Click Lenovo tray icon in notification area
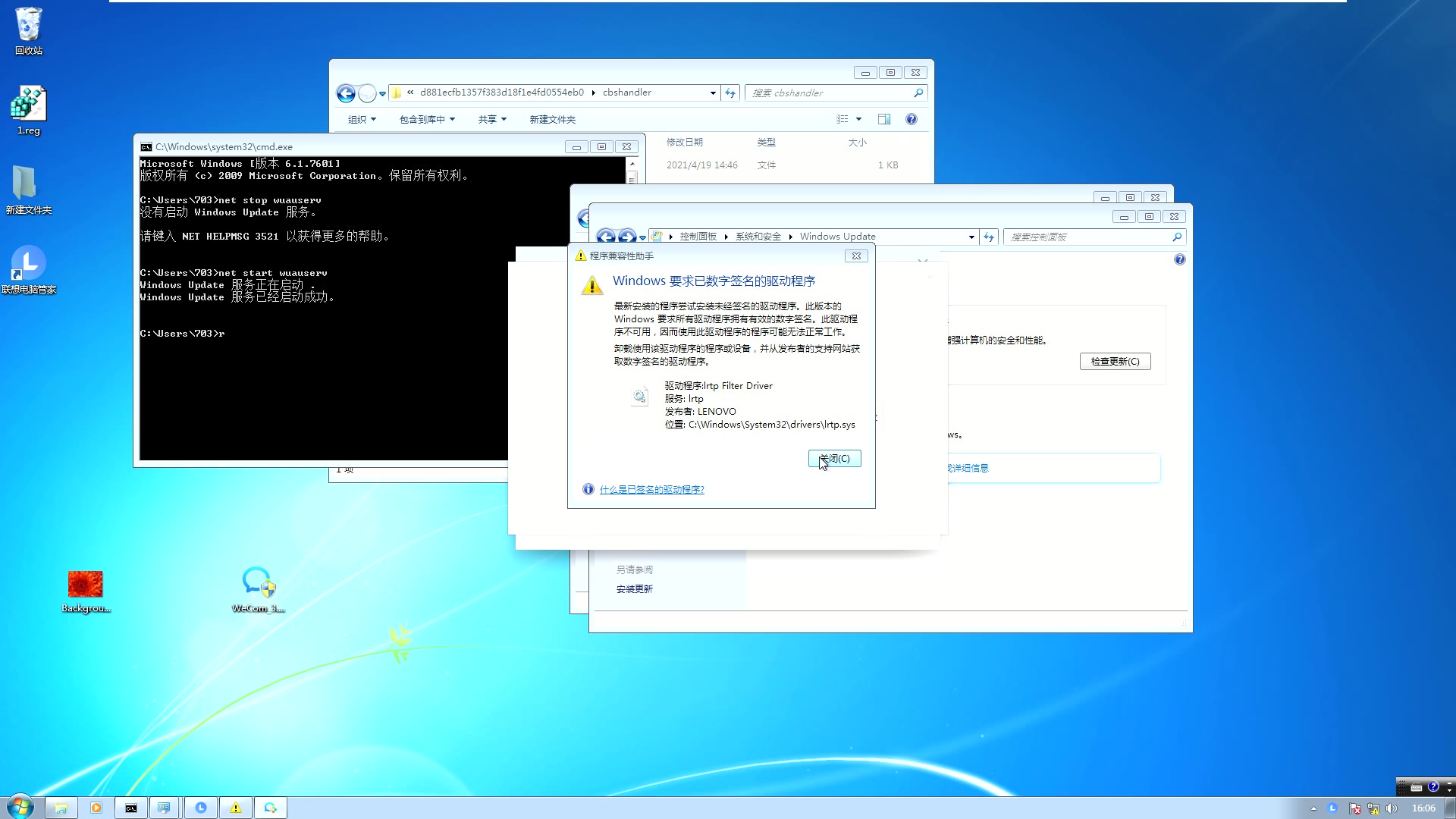1456x819 pixels. (1332, 808)
